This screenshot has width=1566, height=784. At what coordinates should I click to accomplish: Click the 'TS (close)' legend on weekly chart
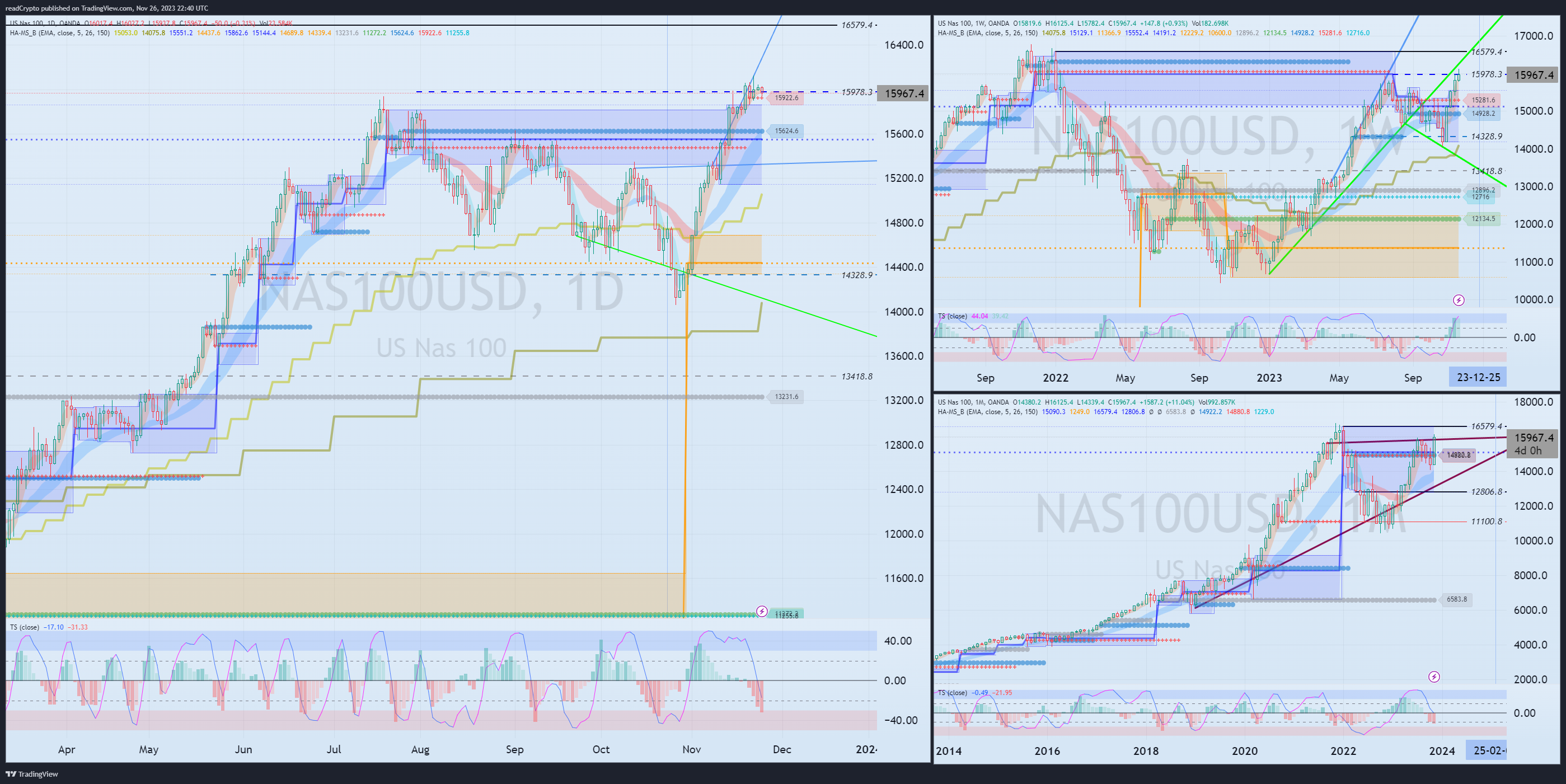953,316
